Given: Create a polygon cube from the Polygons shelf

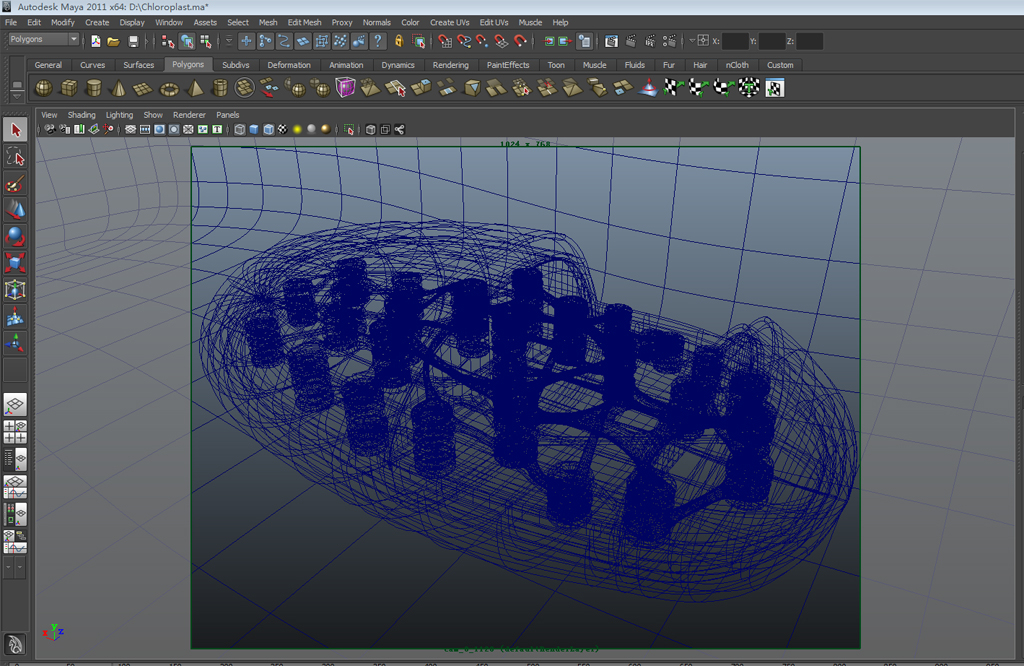Looking at the screenshot, I should coord(68,87).
